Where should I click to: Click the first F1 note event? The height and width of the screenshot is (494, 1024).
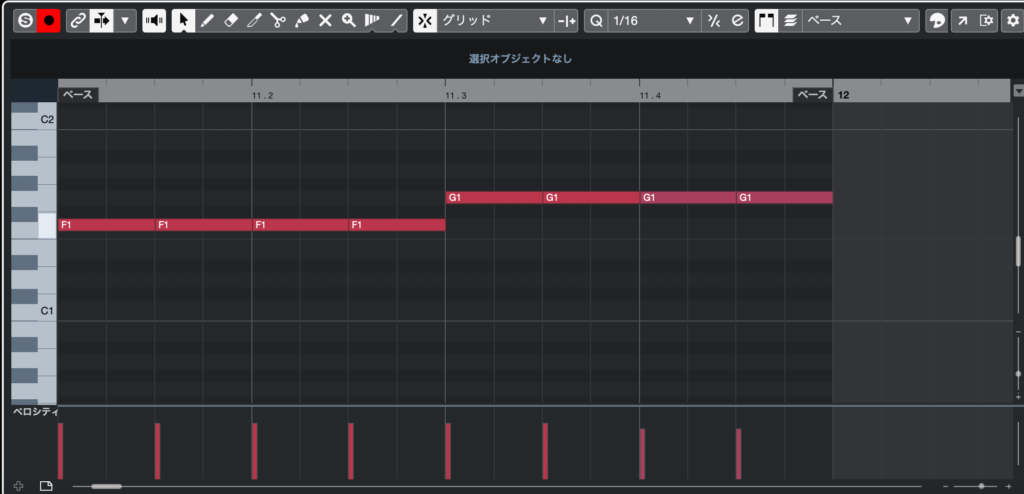(x=105, y=225)
